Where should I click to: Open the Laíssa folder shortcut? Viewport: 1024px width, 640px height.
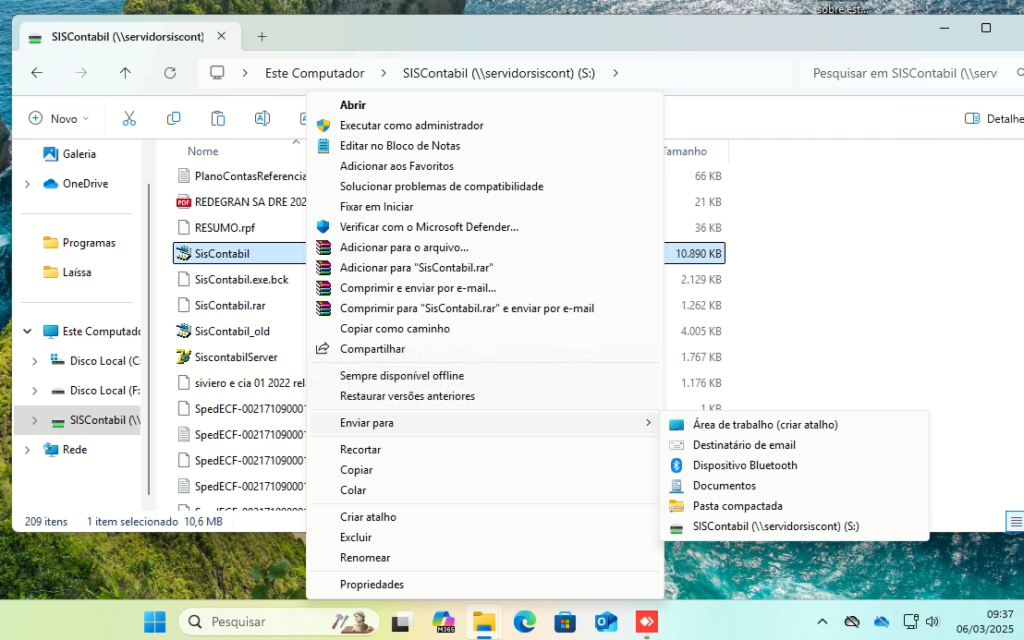point(67,272)
